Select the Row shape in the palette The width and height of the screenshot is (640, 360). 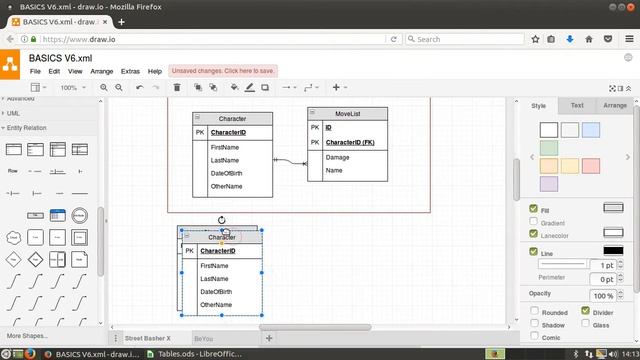[13, 171]
